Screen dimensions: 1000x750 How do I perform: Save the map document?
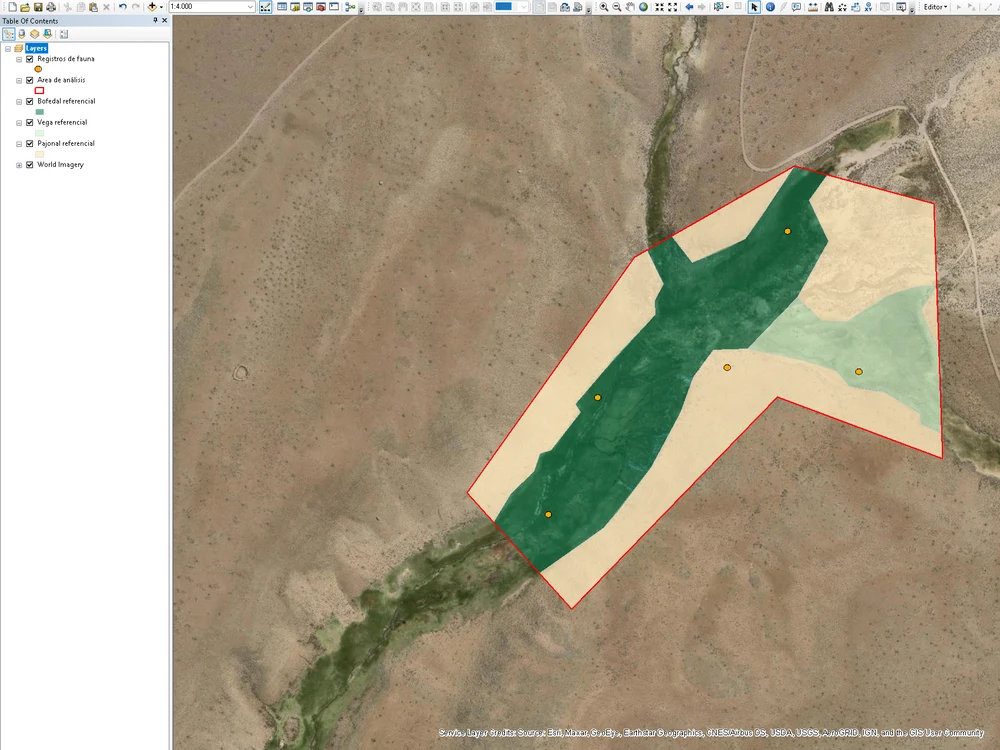[38, 7]
